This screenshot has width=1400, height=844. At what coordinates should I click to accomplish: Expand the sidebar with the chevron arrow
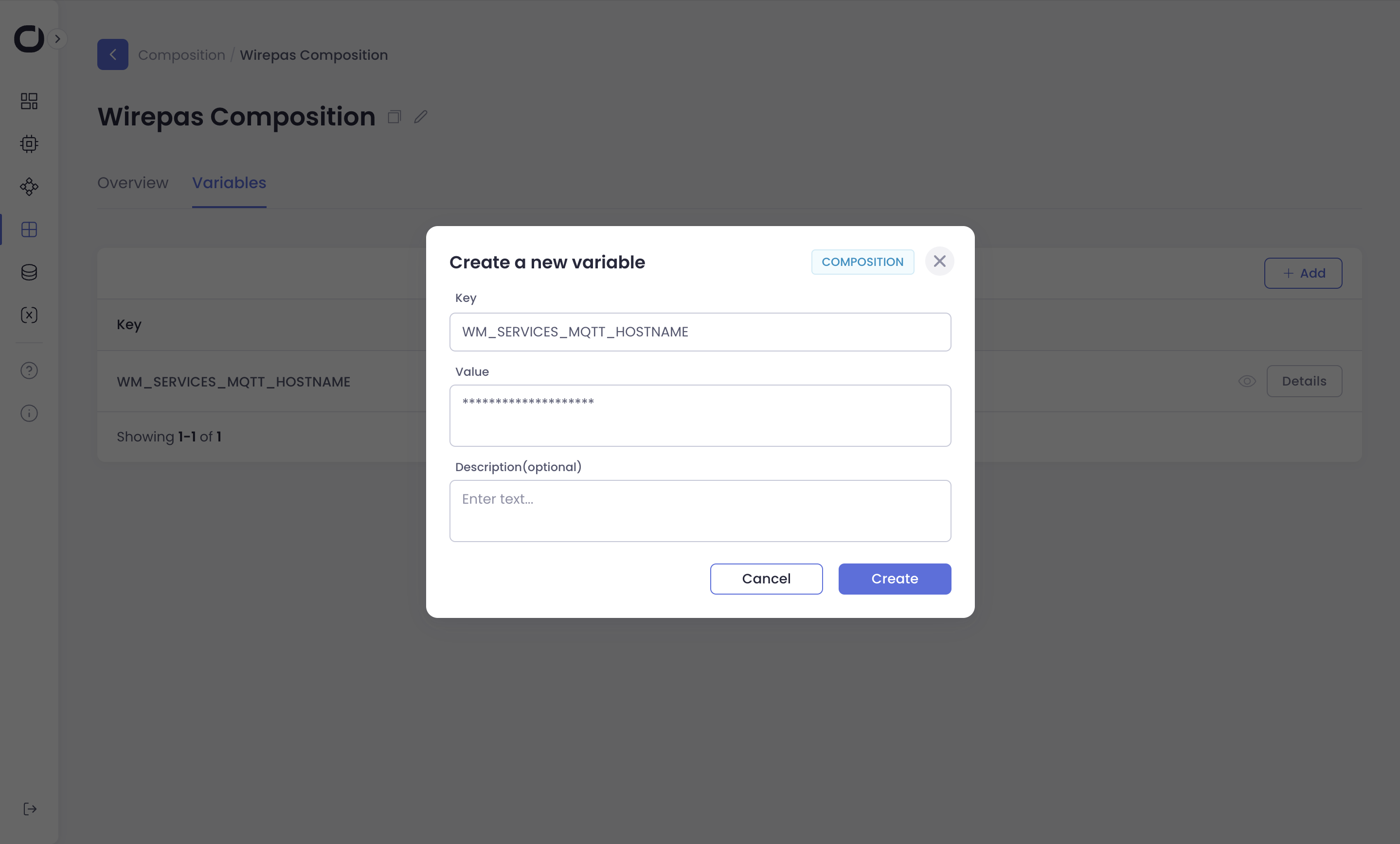pos(57,38)
